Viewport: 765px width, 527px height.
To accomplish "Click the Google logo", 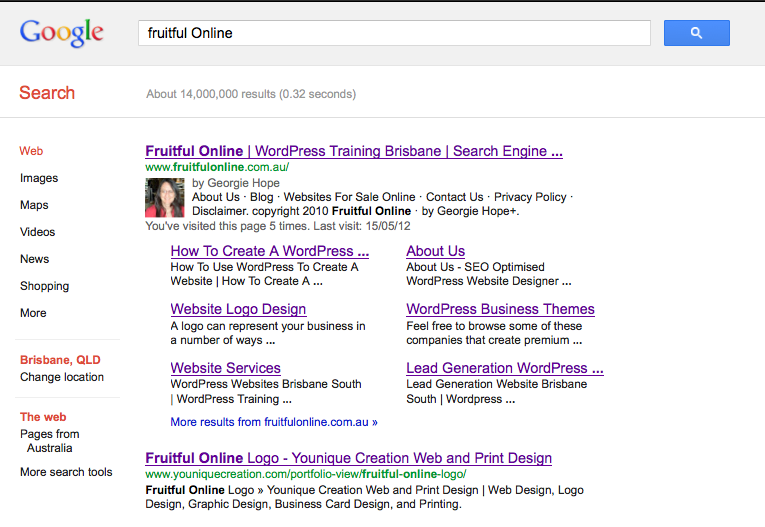I will point(61,33).
